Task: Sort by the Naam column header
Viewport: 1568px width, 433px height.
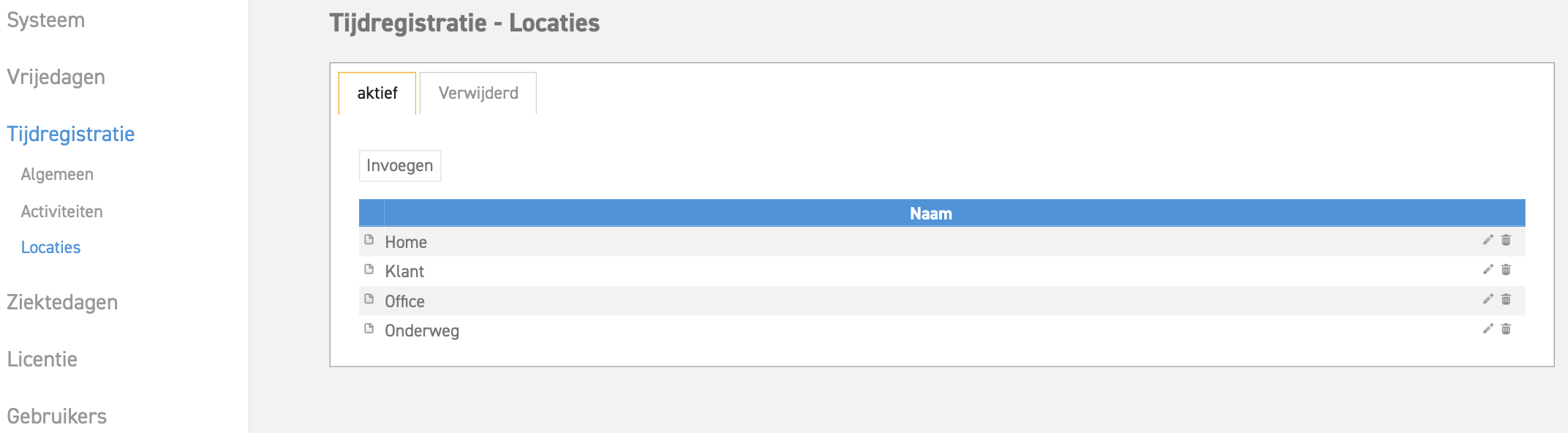Action: (930, 214)
